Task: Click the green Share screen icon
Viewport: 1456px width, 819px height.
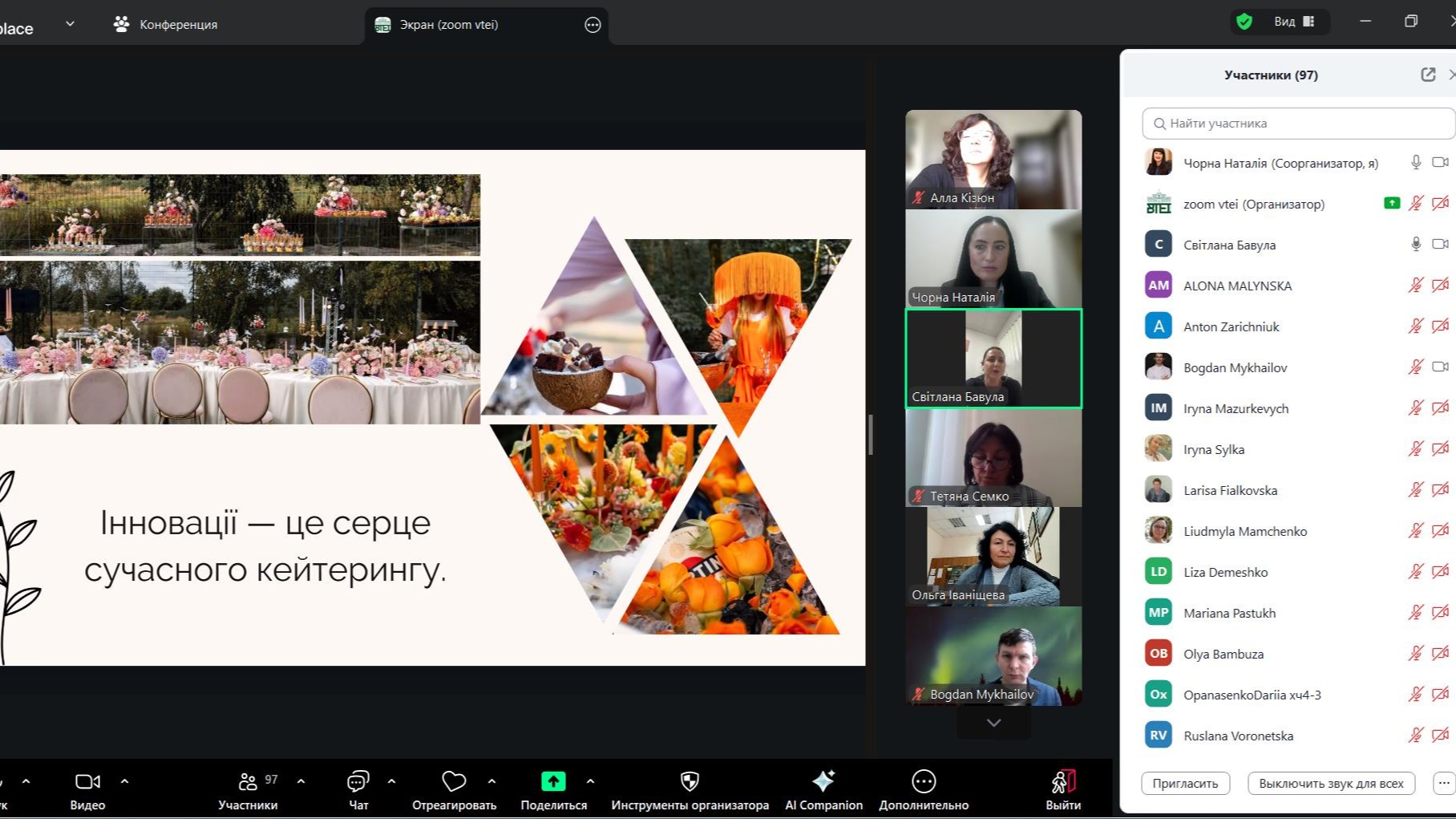Action: click(553, 781)
